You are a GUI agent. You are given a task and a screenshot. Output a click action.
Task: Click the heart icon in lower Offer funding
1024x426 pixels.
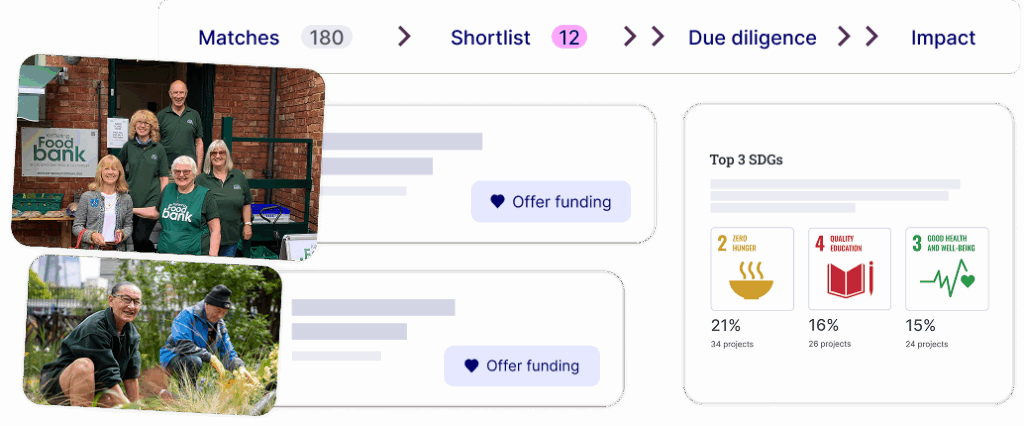pos(472,366)
